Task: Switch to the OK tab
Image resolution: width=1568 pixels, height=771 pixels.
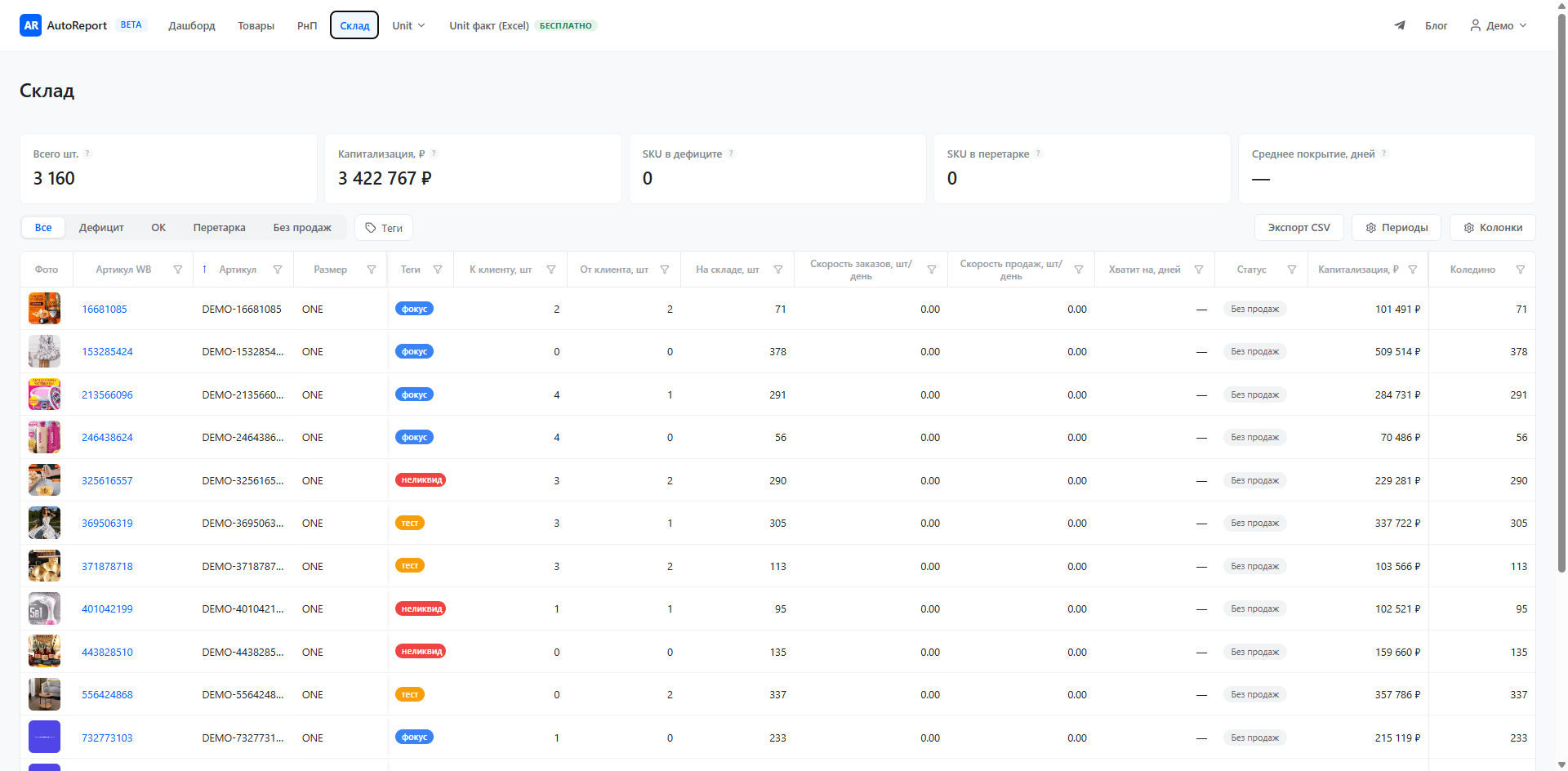Action: click(x=158, y=228)
